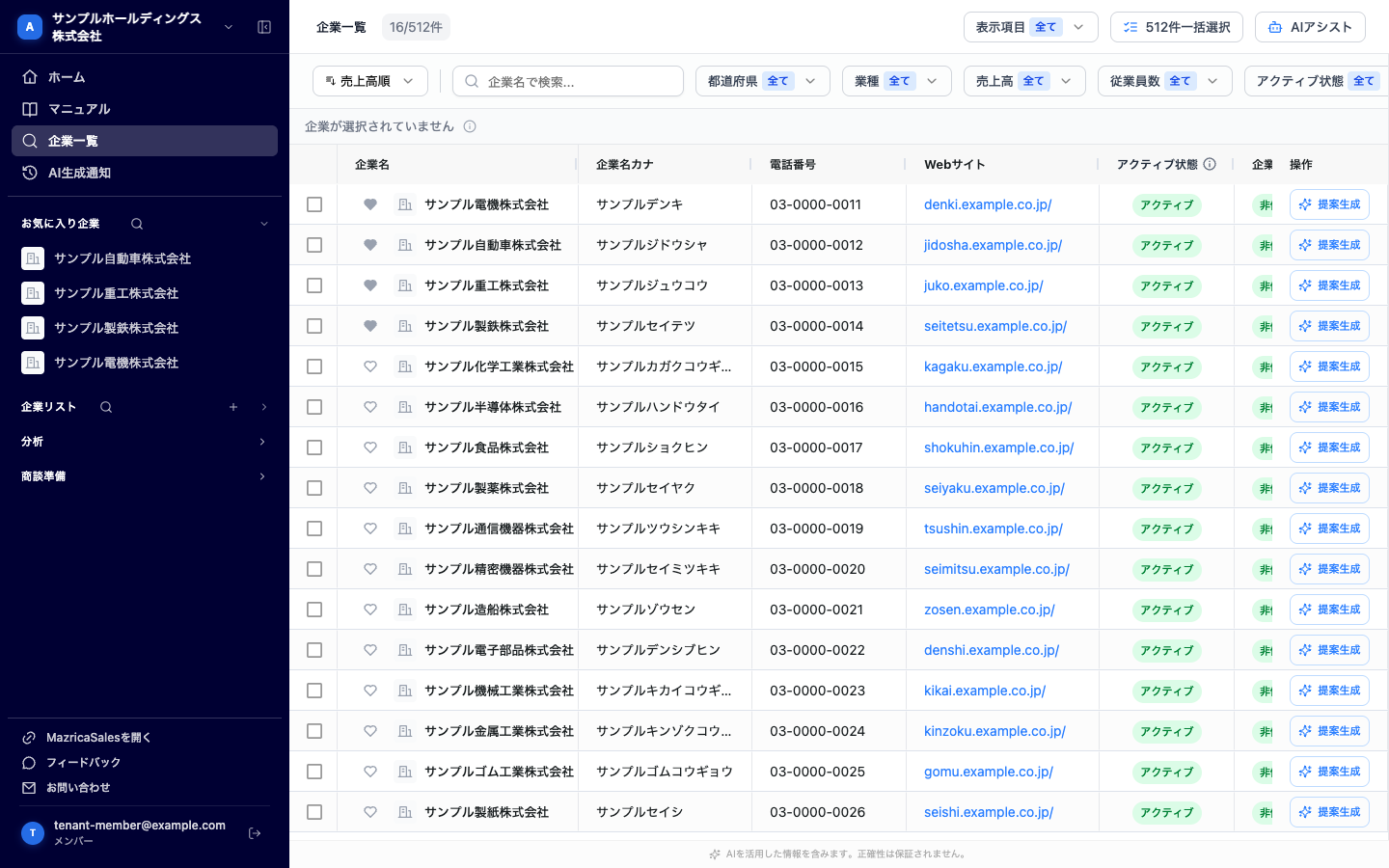
Task: Check the box for サンプル電機株式会社
Action: 314,204
